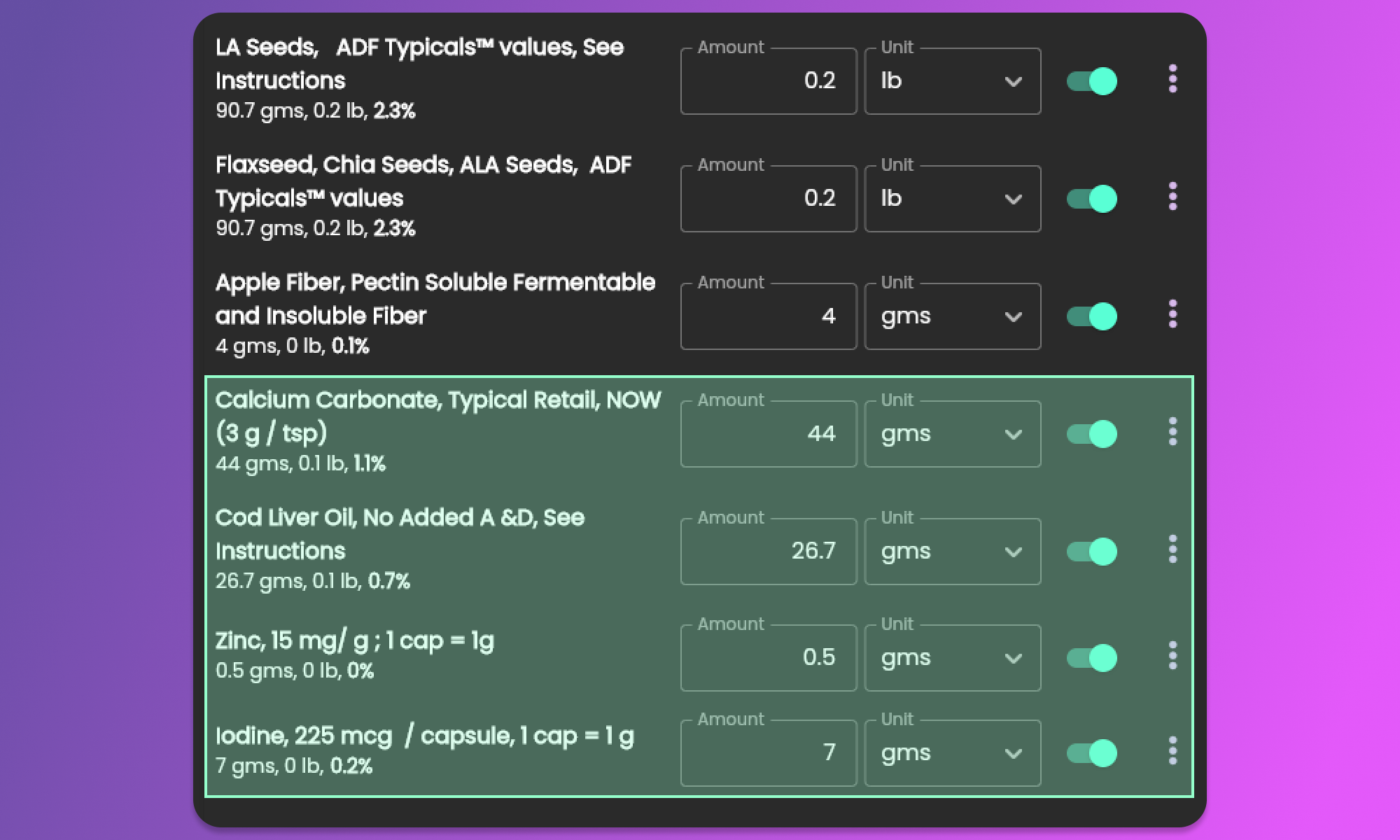Open more options for Flaxseed, Chia Seeds row
The height and width of the screenshot is (840, 1400).
pos(1172,197)
